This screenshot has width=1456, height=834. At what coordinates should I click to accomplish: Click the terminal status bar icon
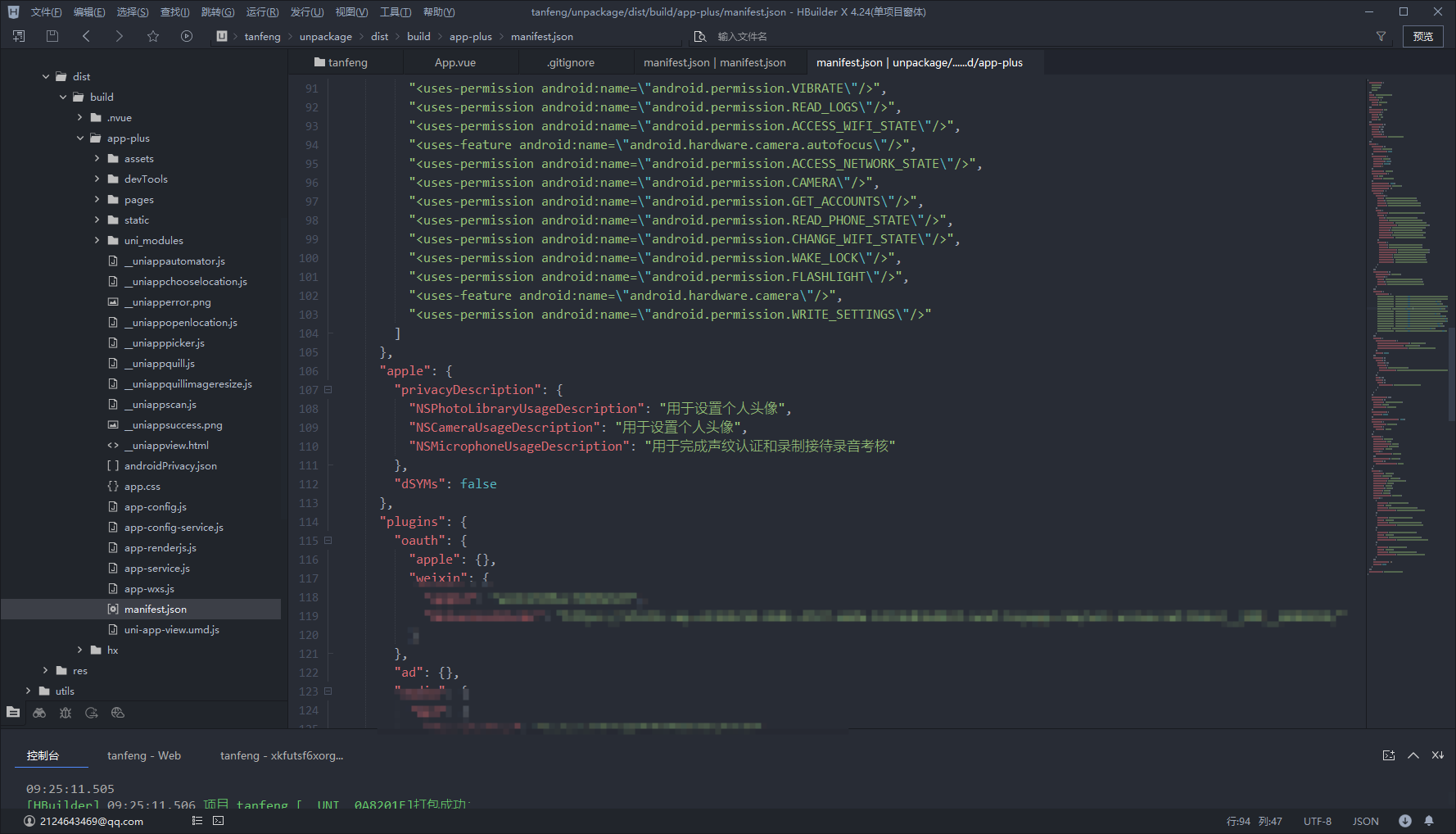(x=219, y=820)
